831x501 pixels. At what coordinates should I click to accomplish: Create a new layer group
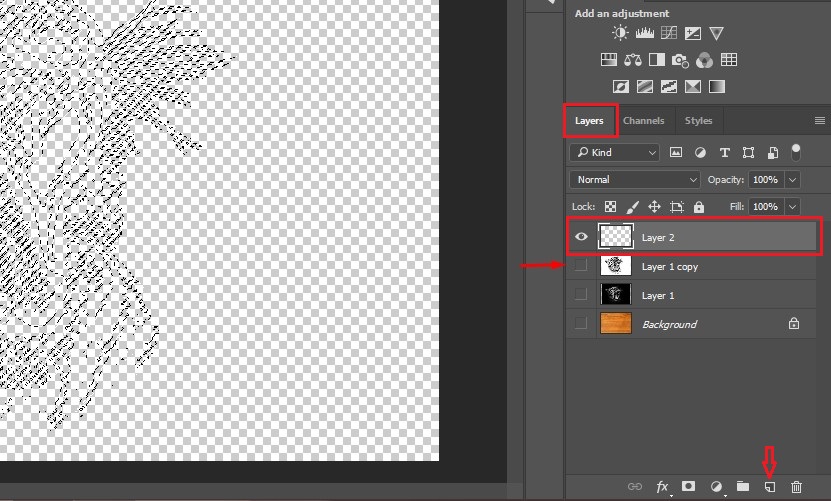pos(743,486)
